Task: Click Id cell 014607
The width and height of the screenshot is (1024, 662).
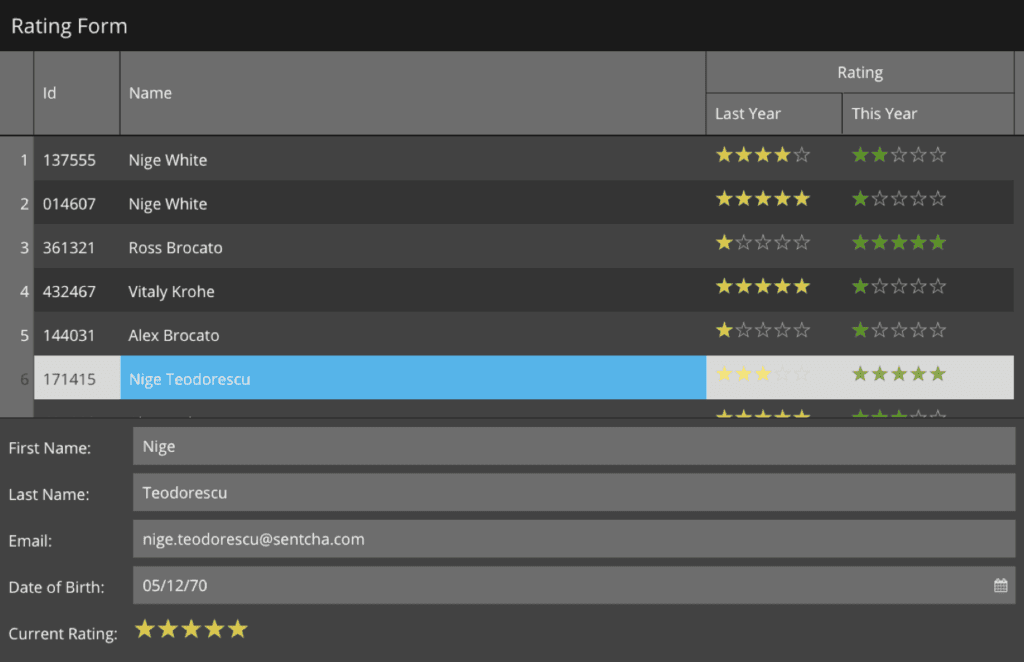Action: [76, 204]
